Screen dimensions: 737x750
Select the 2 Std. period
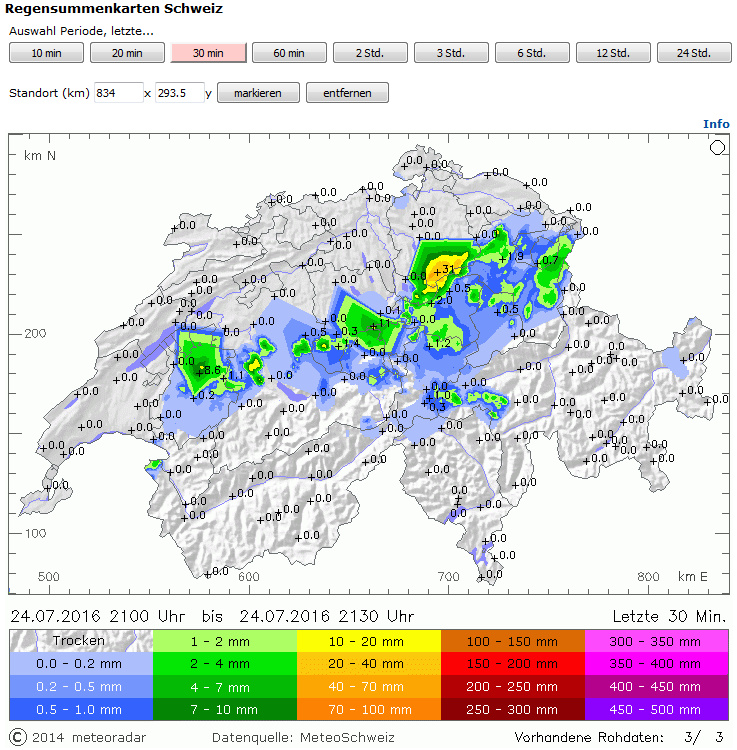pyautogui.click(x=370, y=53)
